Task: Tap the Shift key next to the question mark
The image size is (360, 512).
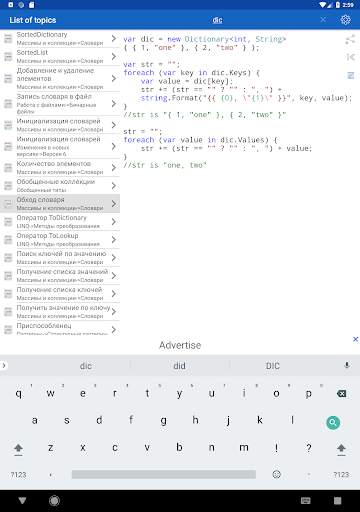Action: (x=341, y=448)
